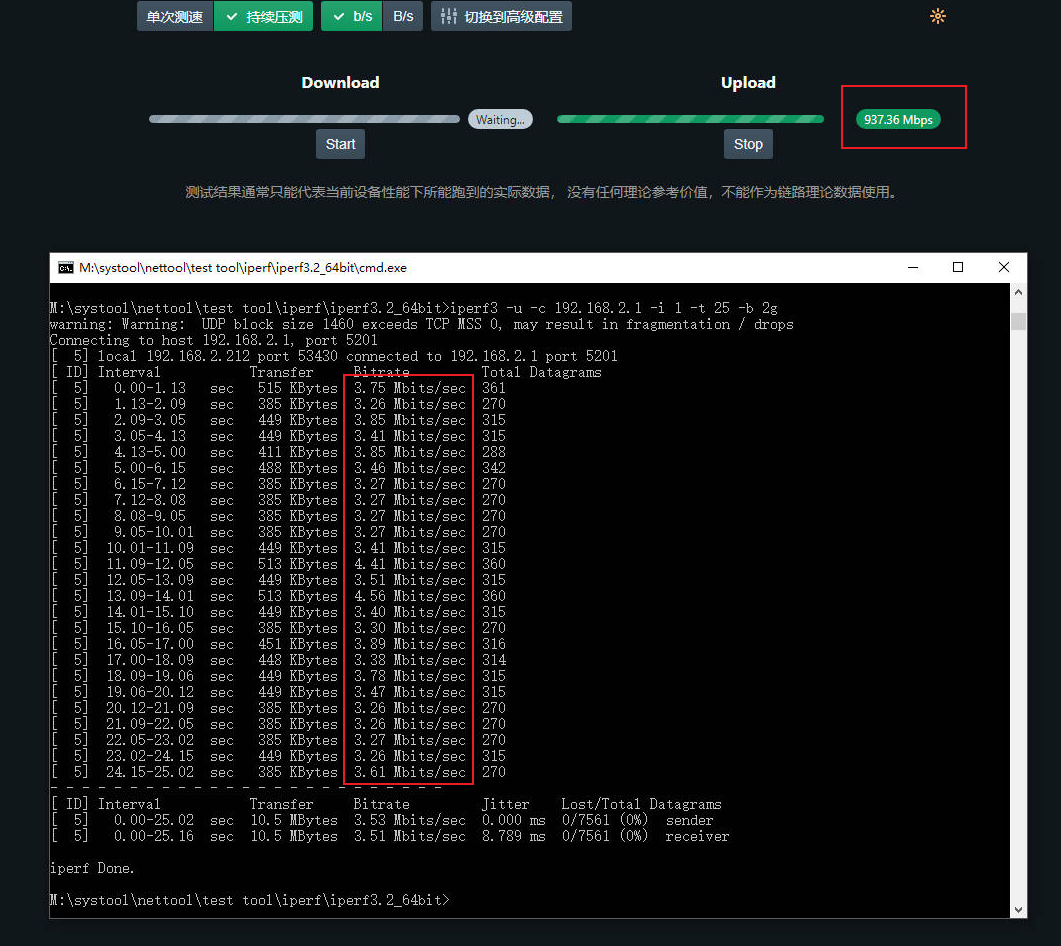
Task: Click the cmd.exe title bar path text
Action: tap(243, 267)
